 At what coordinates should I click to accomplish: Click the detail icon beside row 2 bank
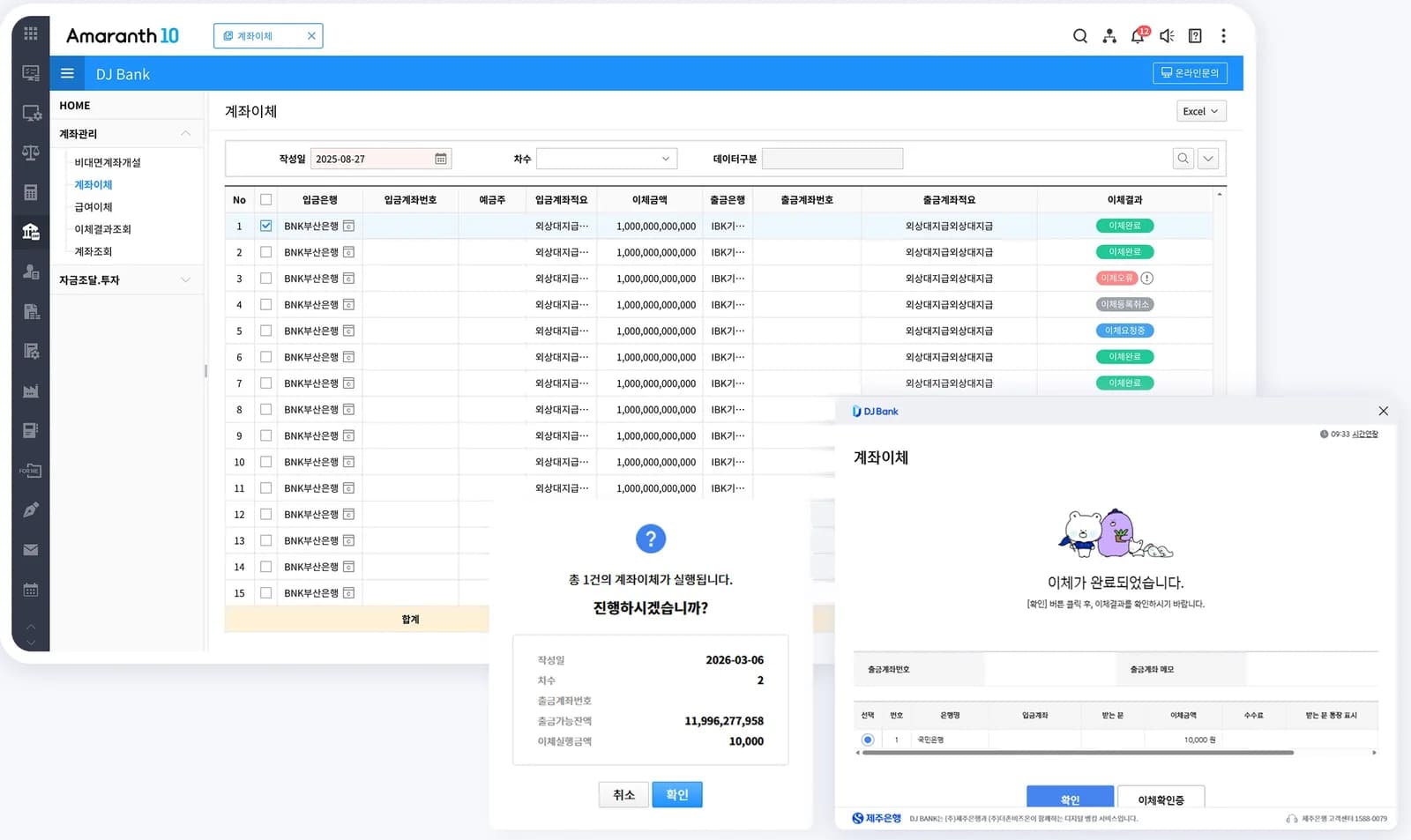tap(348, 252)
